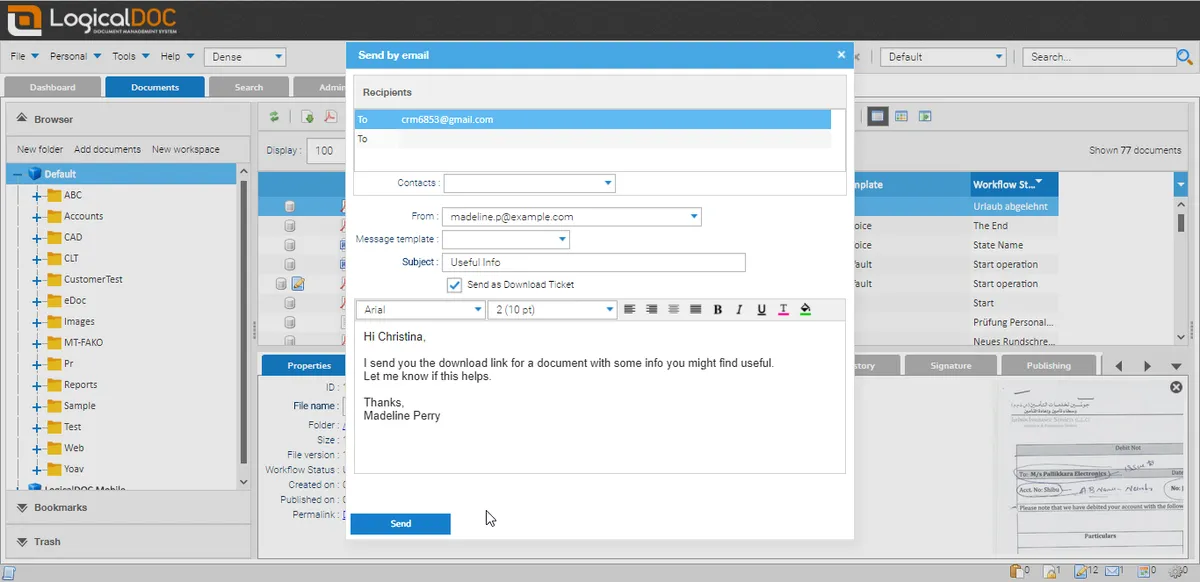Viewport: 1200px width, 582px height.
Task: Toggle Italic text formatting
Action: coord(740,310)
